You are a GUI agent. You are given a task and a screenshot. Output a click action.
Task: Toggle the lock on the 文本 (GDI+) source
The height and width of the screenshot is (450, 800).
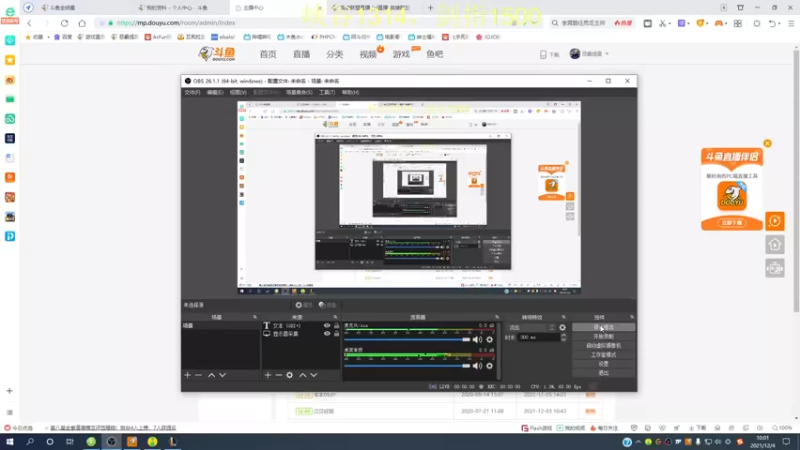(336, 326)
